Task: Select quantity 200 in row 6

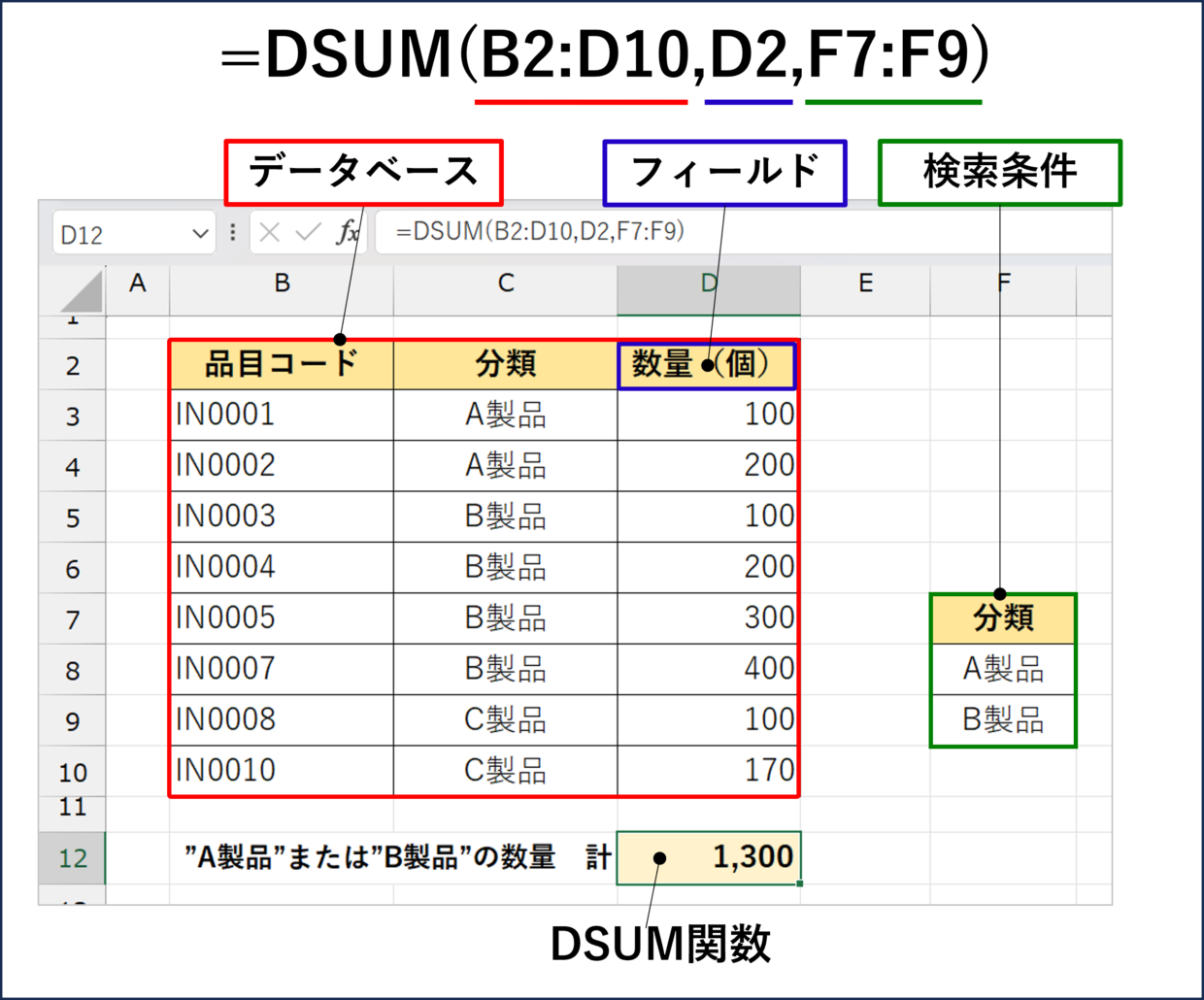Action: tap(708, 568)
